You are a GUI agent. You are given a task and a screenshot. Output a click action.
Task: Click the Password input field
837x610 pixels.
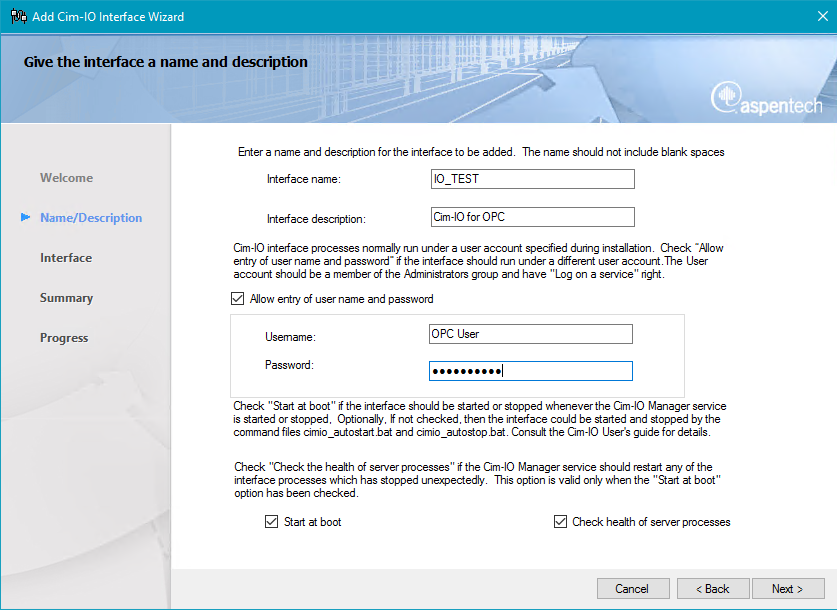click(531, 371)
